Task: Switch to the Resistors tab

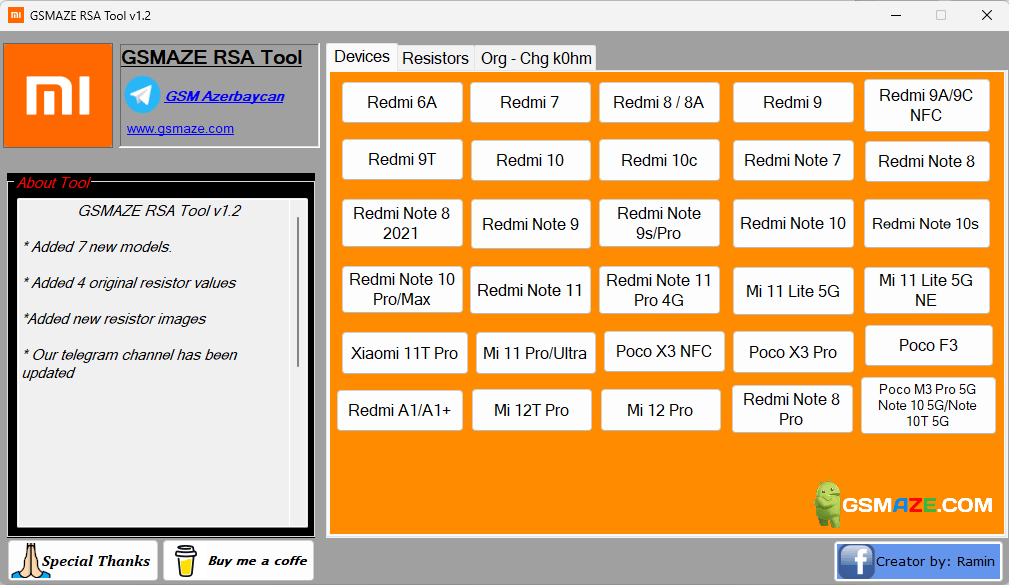Action: [x=435, y=58]
